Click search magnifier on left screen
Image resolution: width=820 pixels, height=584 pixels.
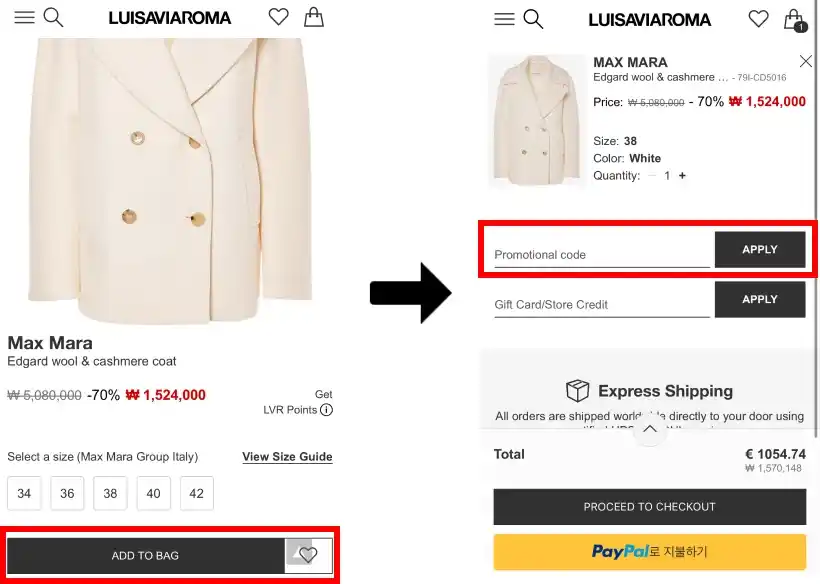(54, 18)
